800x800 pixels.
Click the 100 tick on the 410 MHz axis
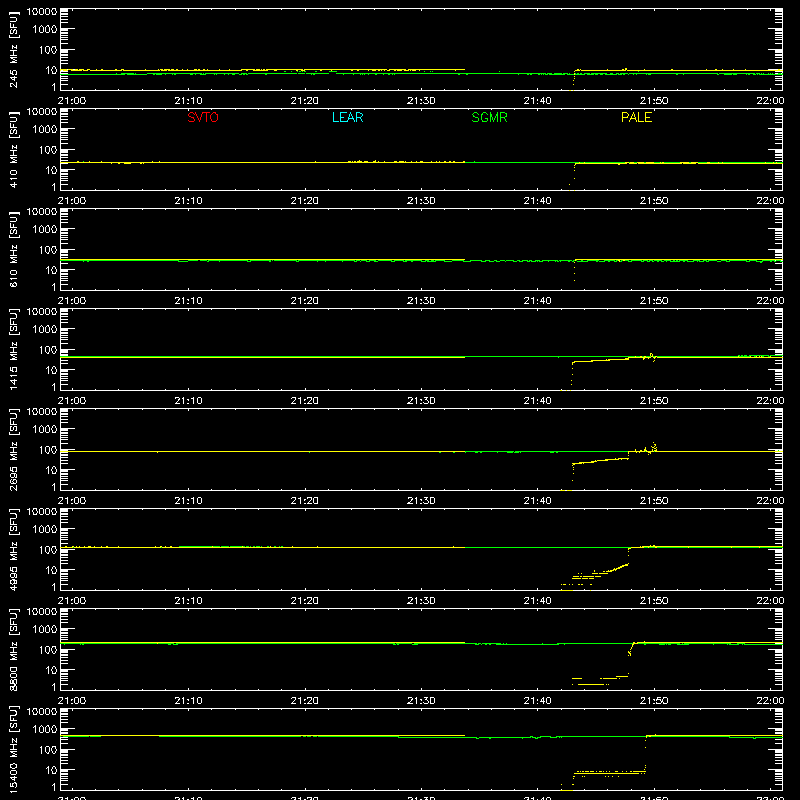pos(48,149)
